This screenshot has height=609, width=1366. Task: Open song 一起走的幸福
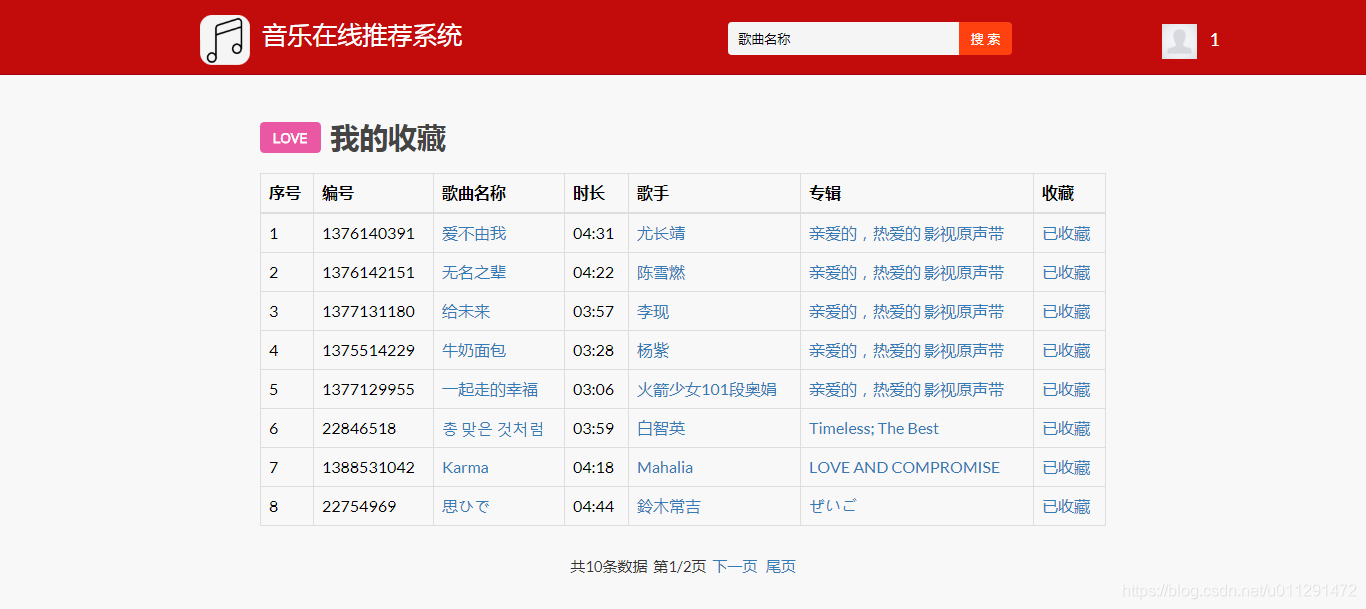point(490,390)
